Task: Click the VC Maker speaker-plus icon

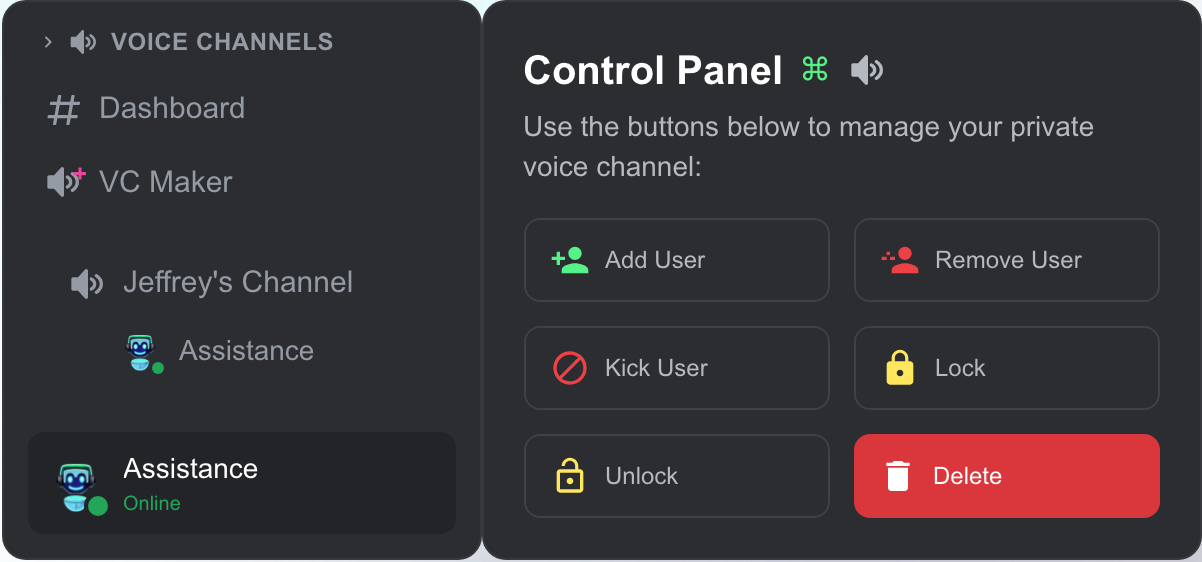Action: tap(66, 182)
